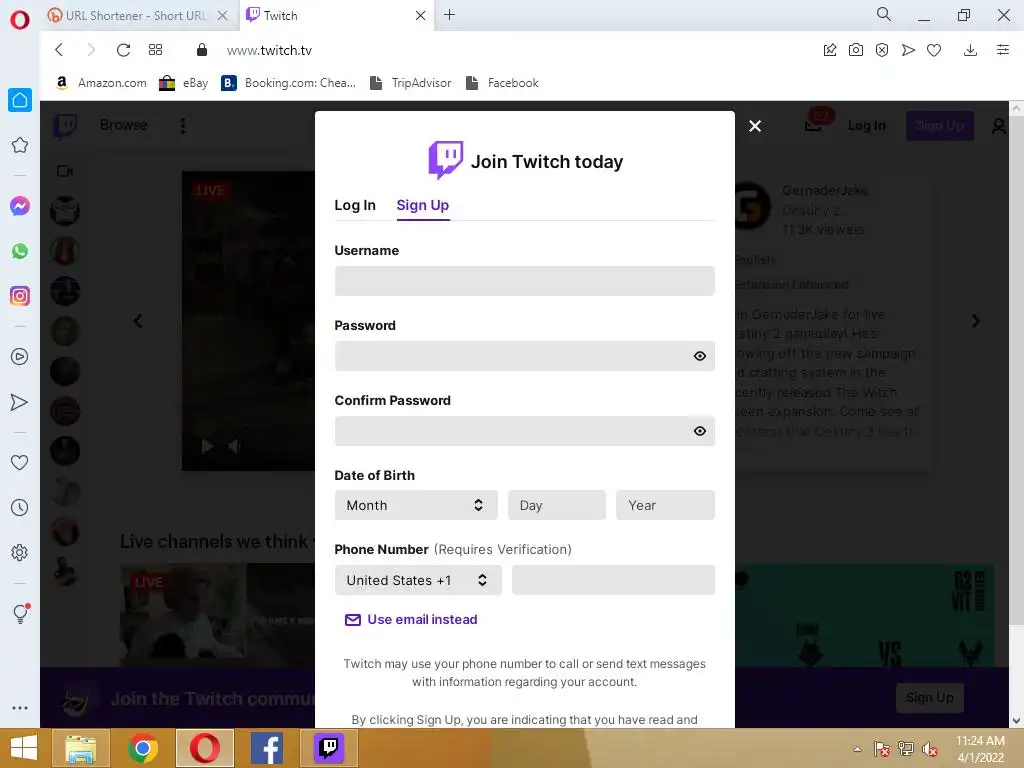Open the downloads arrow icon
The height and width of the screenshot is (768, 1024).
[x=970, y=50]
